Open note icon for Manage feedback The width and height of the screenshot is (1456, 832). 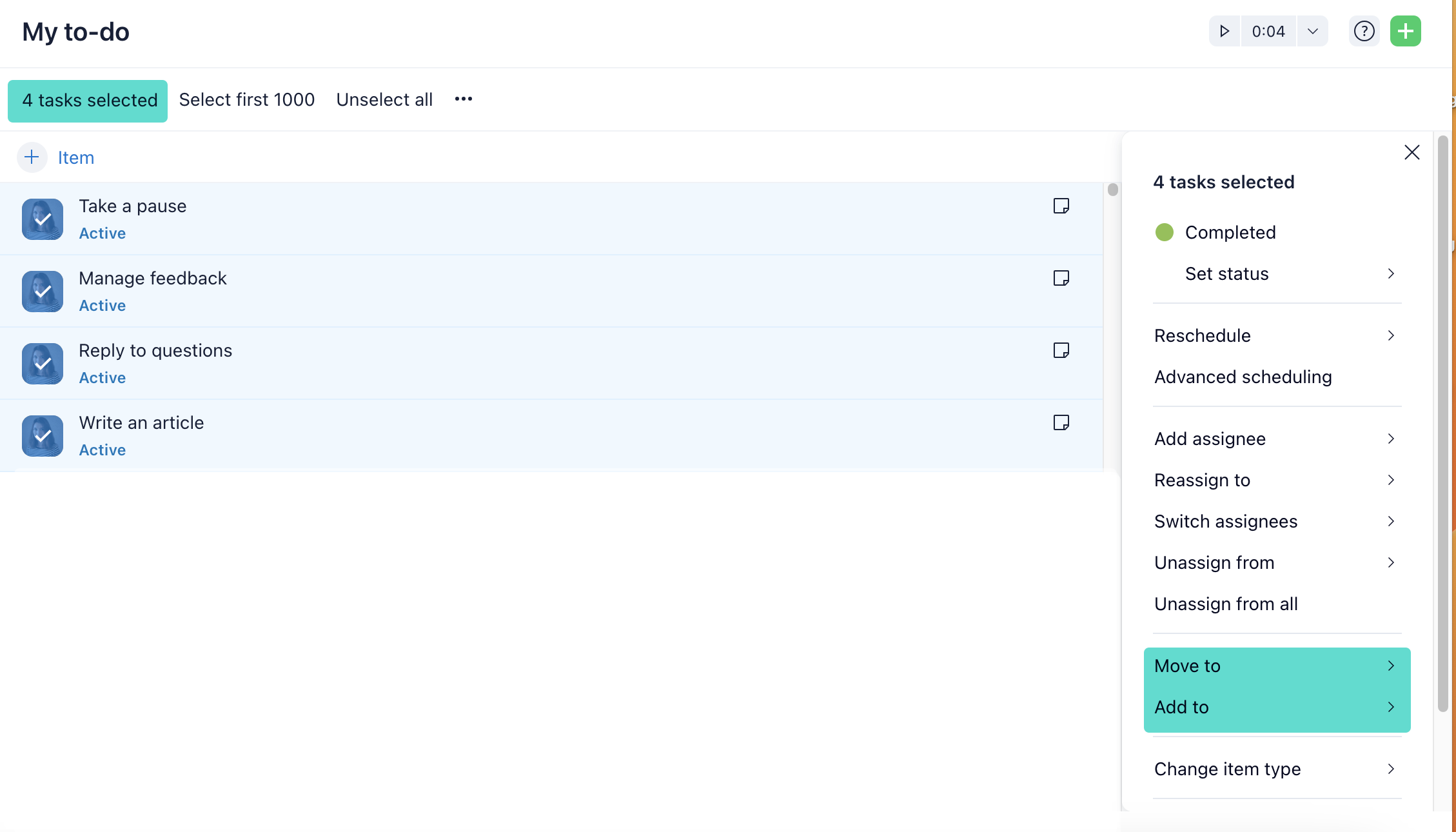1061,278
